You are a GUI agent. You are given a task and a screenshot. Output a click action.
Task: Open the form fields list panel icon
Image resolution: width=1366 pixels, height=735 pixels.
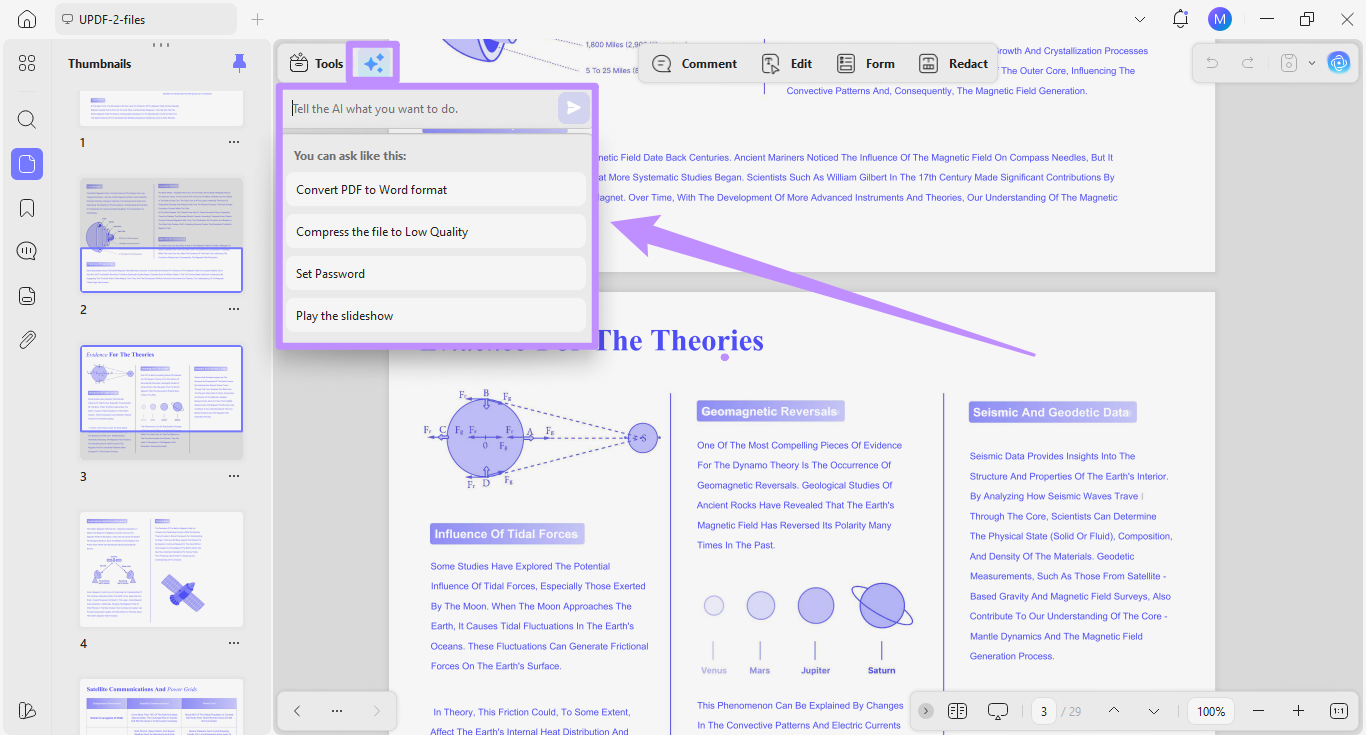(27, 295)
